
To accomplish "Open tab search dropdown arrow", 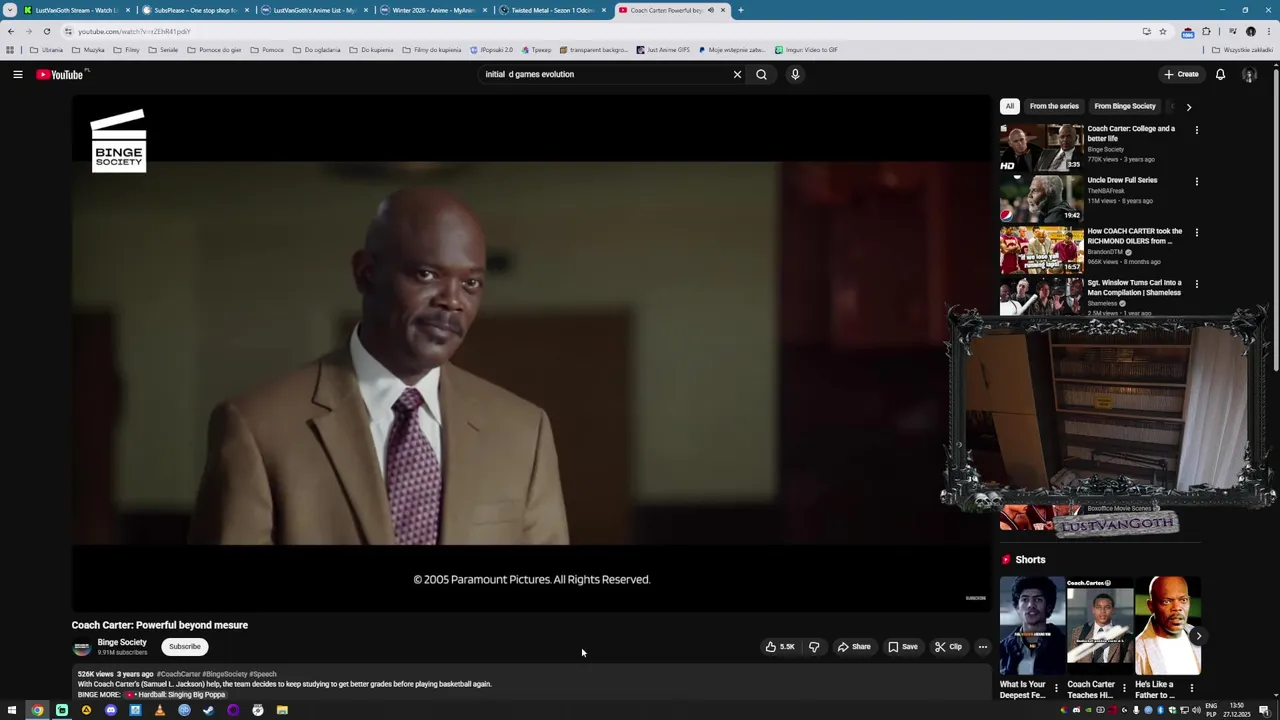I will [10, 10].
